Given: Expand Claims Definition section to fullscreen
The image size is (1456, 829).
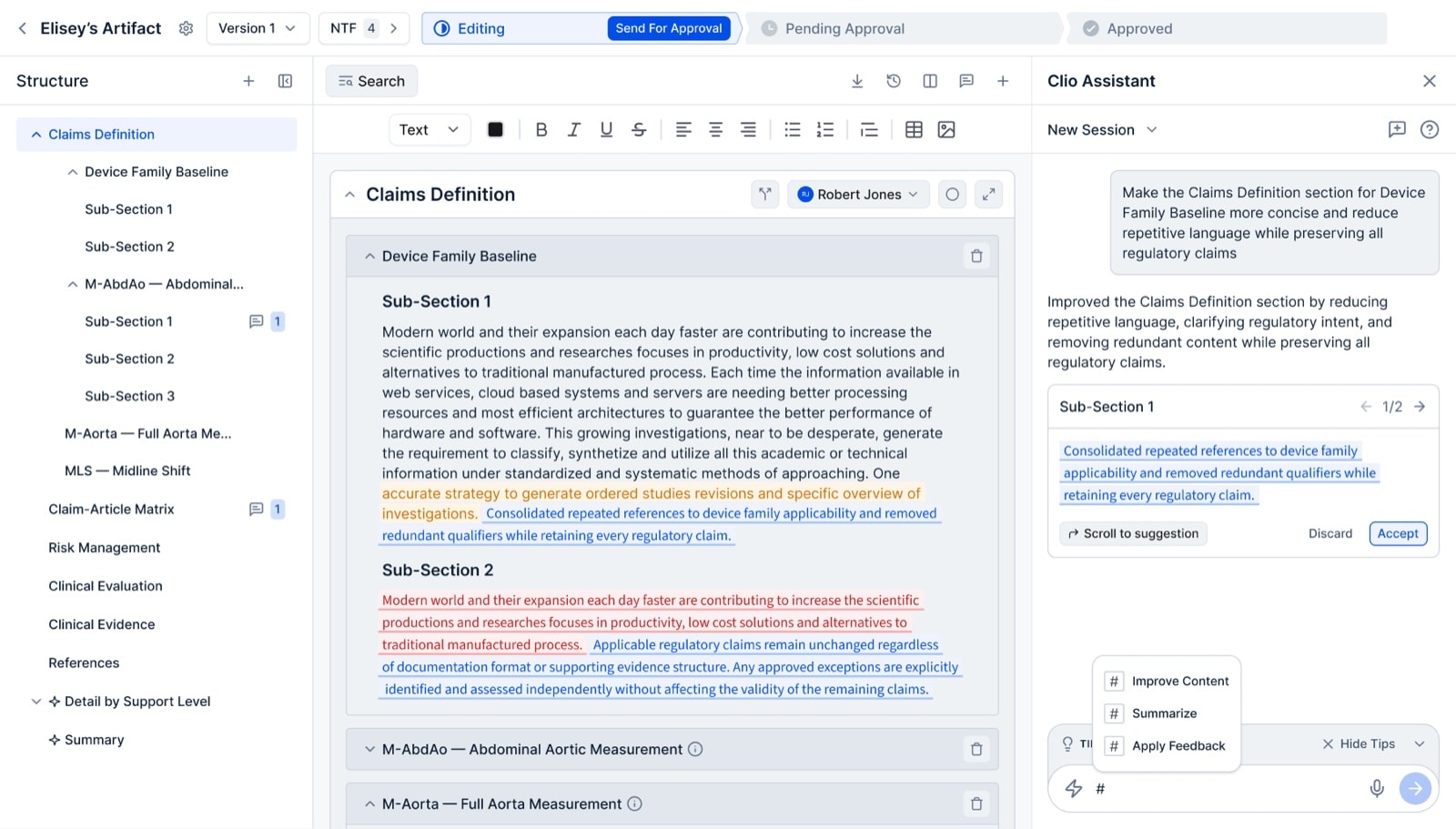Looking at the screenshot, I should (x=988, y=194).
